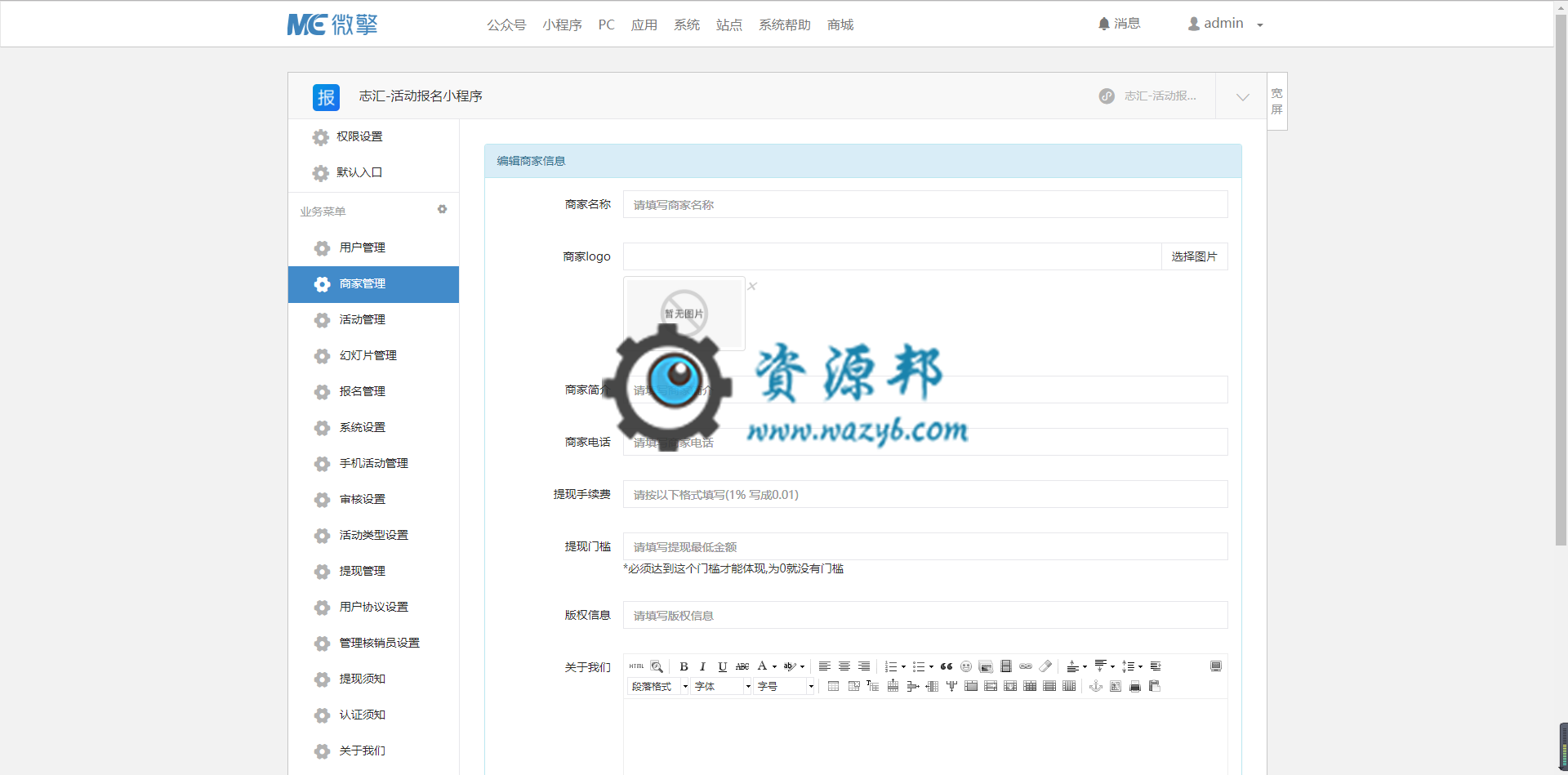Insert image via editor toolbar
The image size is (1568, 775).
[986, 666]
